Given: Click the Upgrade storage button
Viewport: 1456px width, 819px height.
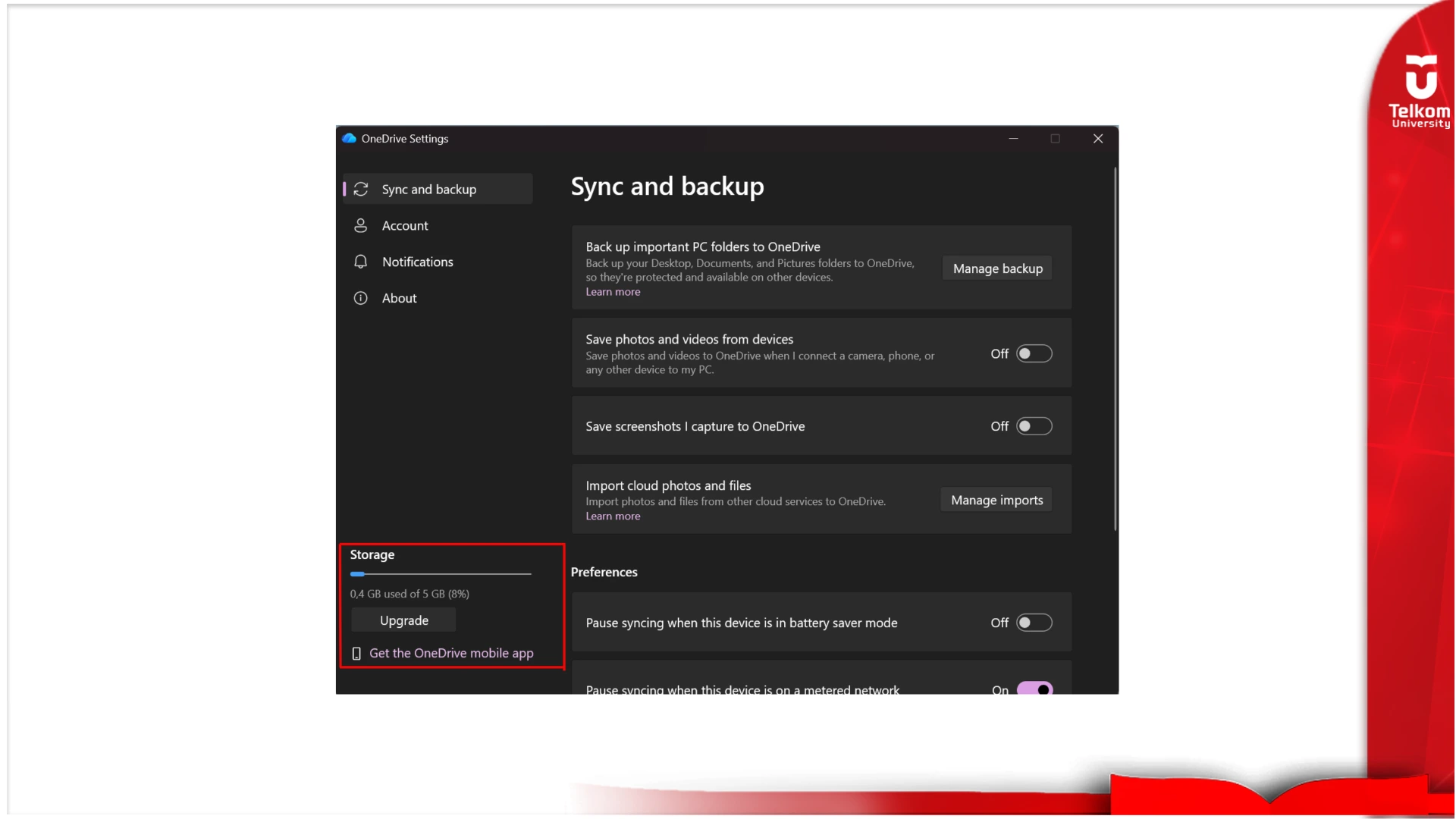Looking at the screenshot, I should [403, 620].
